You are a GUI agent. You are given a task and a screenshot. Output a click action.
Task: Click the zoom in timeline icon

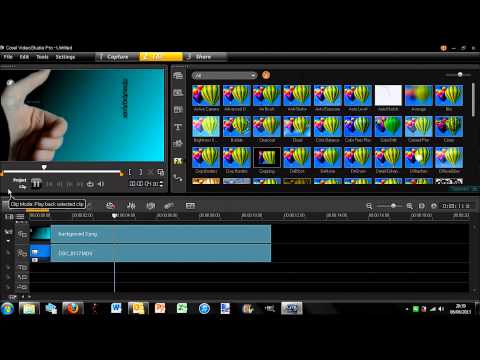[x=410, y=206]
